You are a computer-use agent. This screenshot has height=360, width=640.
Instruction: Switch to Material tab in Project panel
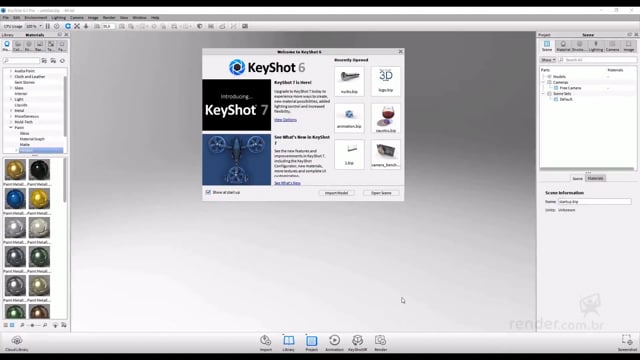pos(563,46)
